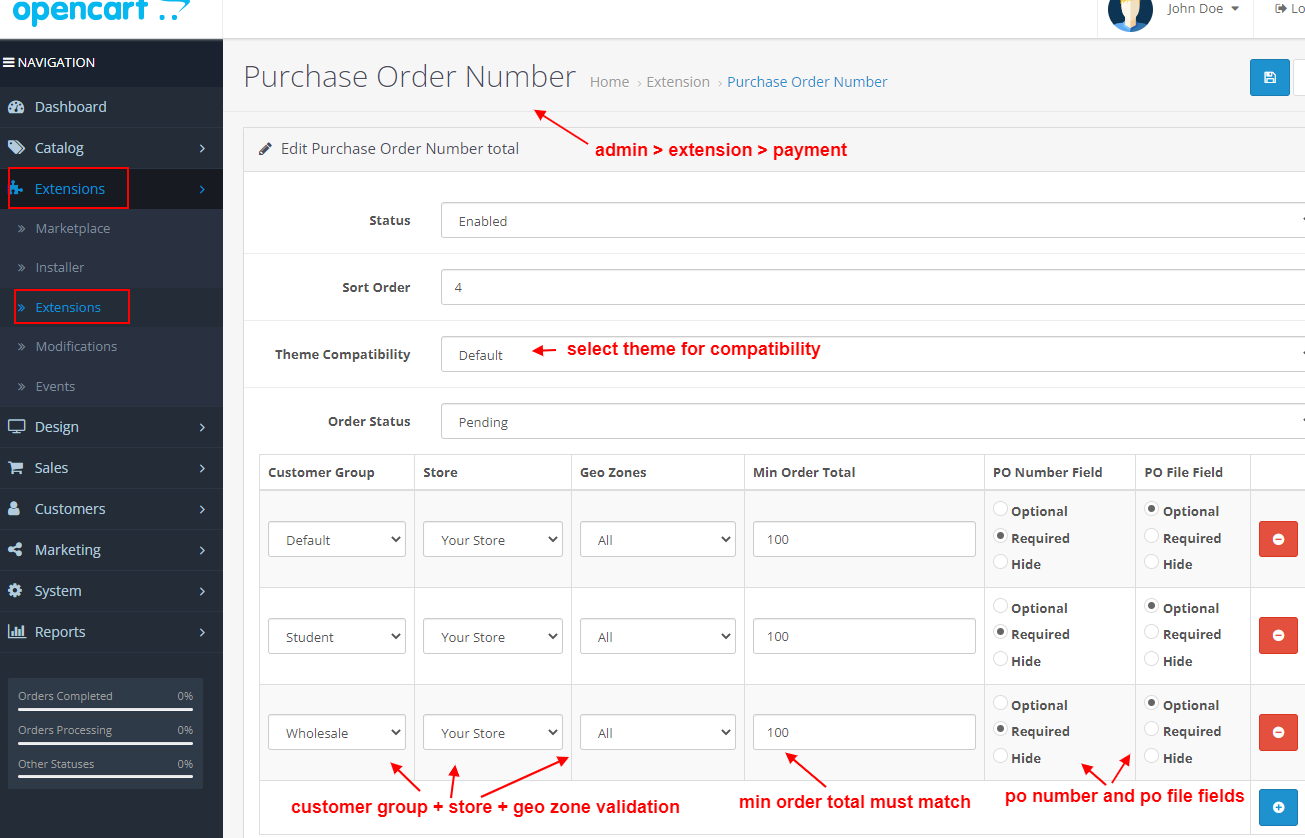Select Required for PO File Field, Student row

pos(1152,634)
